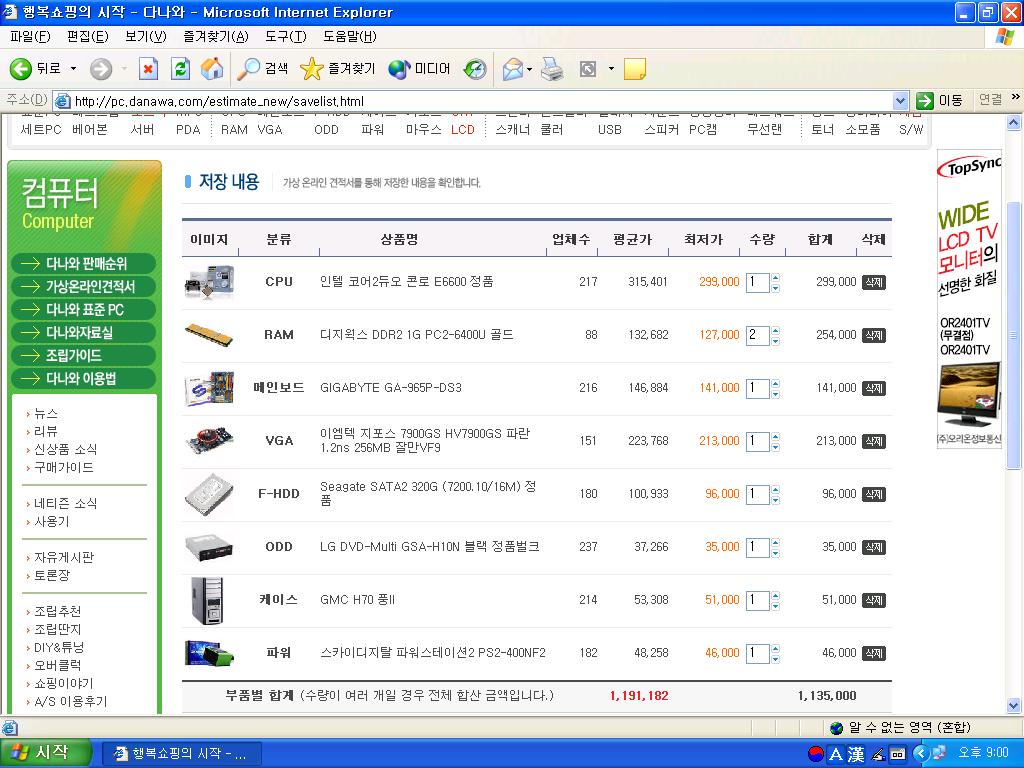Open the VGA graphics card thumbnail
Image resolution: width=1024 pixels, height=768 pixels.
[x=209, y=441]
